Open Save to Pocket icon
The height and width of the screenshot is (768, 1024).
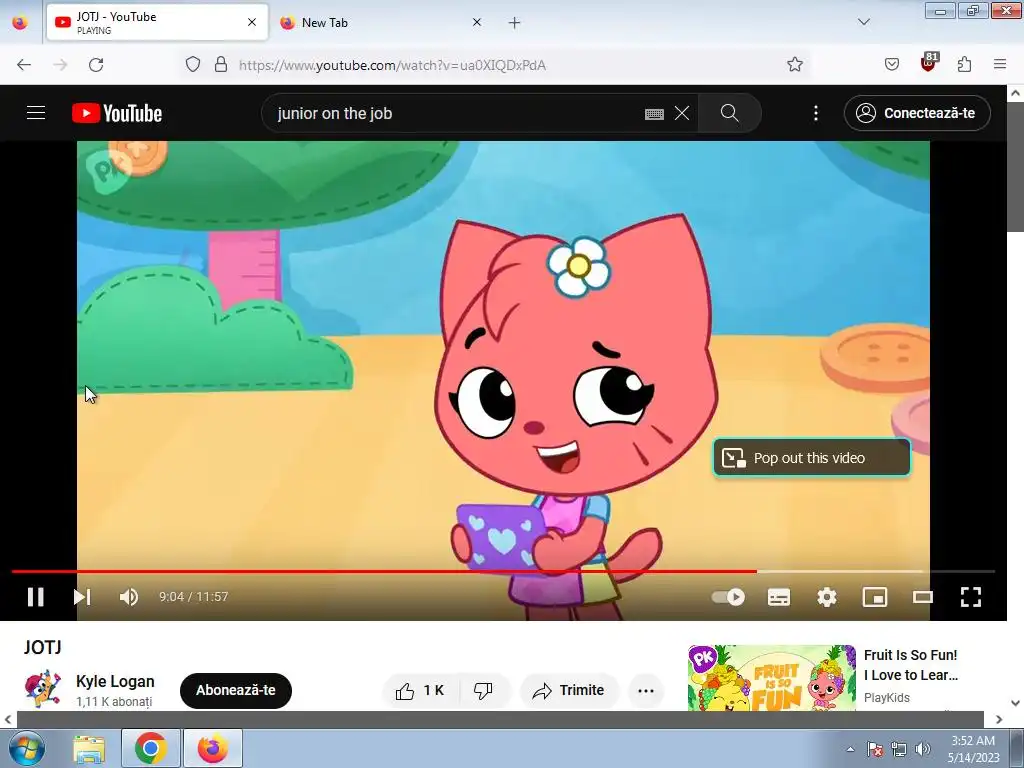coord(891,64)
